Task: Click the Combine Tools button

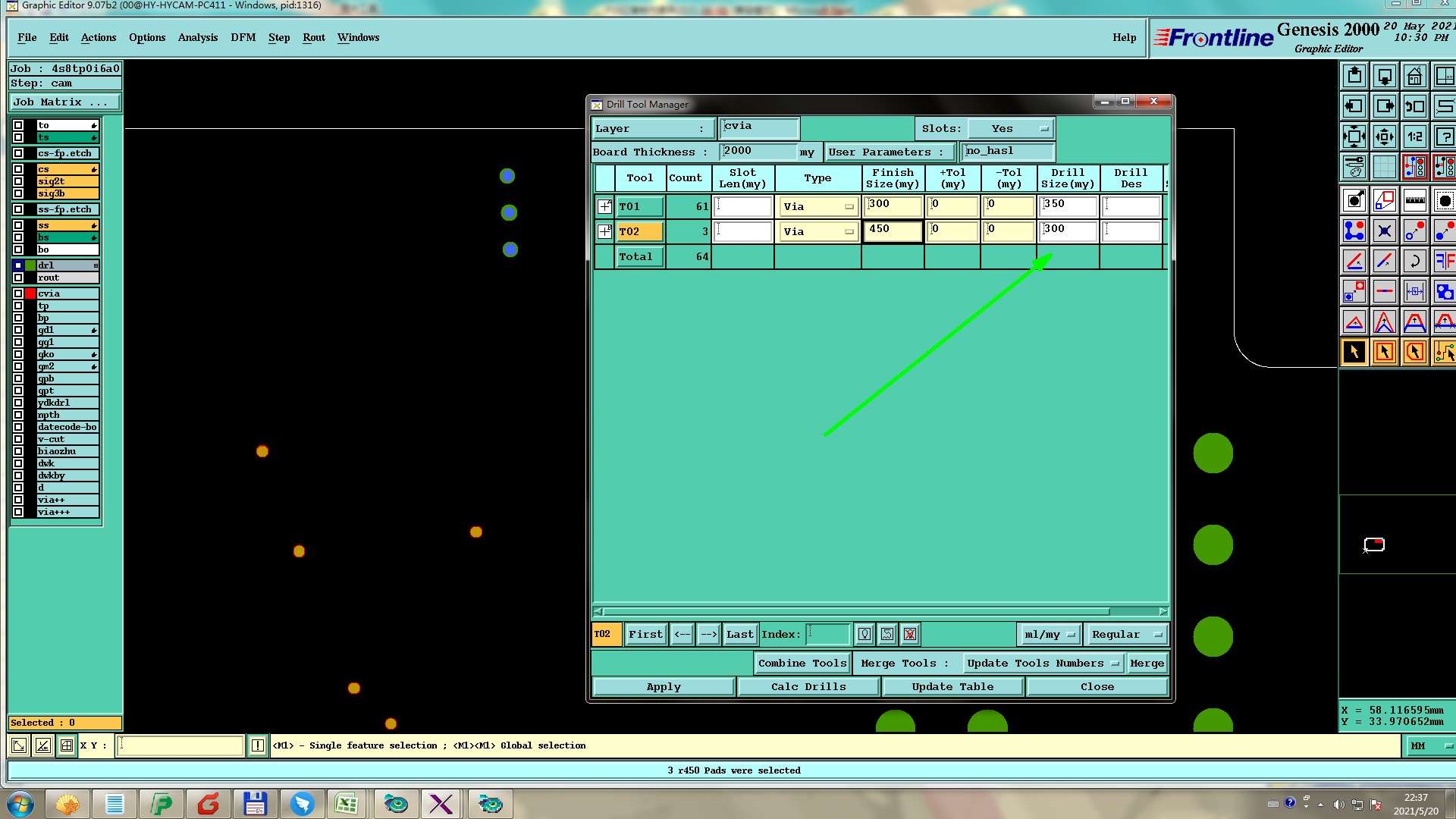Action: 802,664
